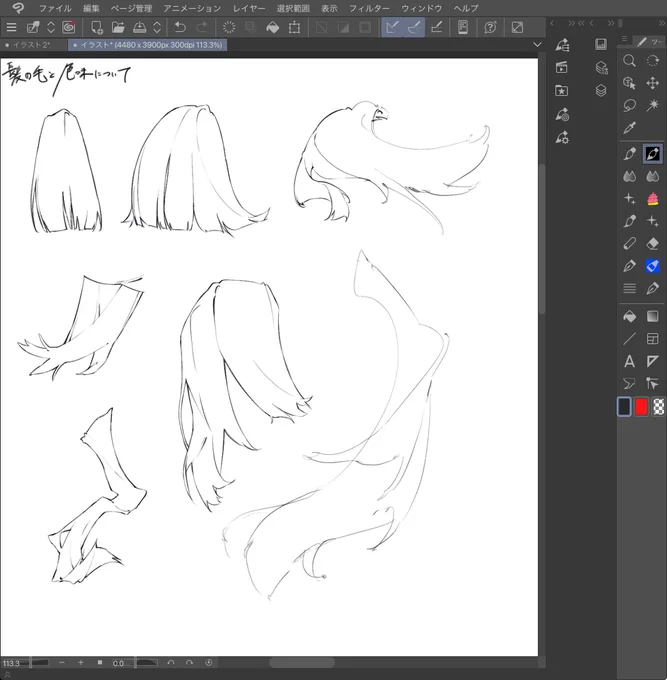Select the Frame border tool
667x680 pixels.
tap(653, 339)
